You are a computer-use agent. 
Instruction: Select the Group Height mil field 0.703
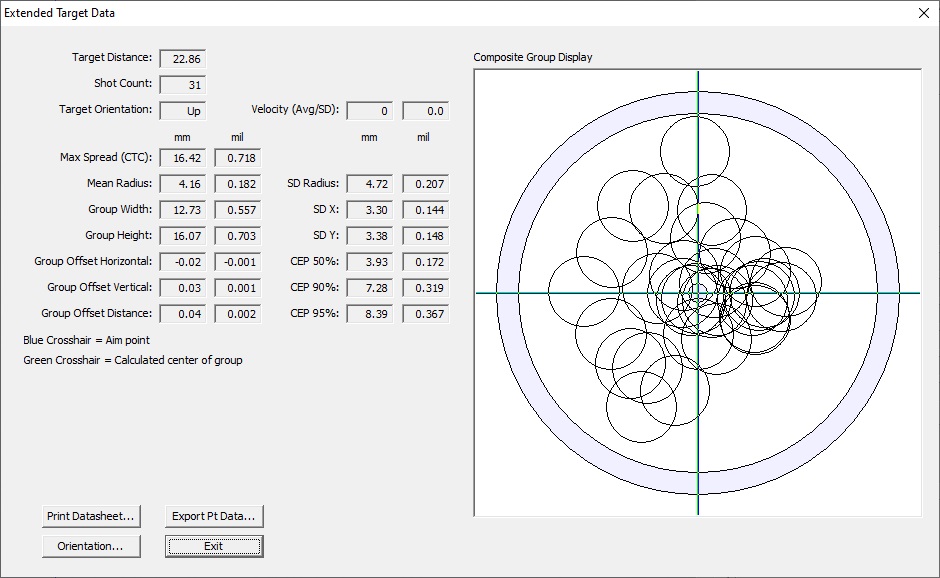click(237, 236)
